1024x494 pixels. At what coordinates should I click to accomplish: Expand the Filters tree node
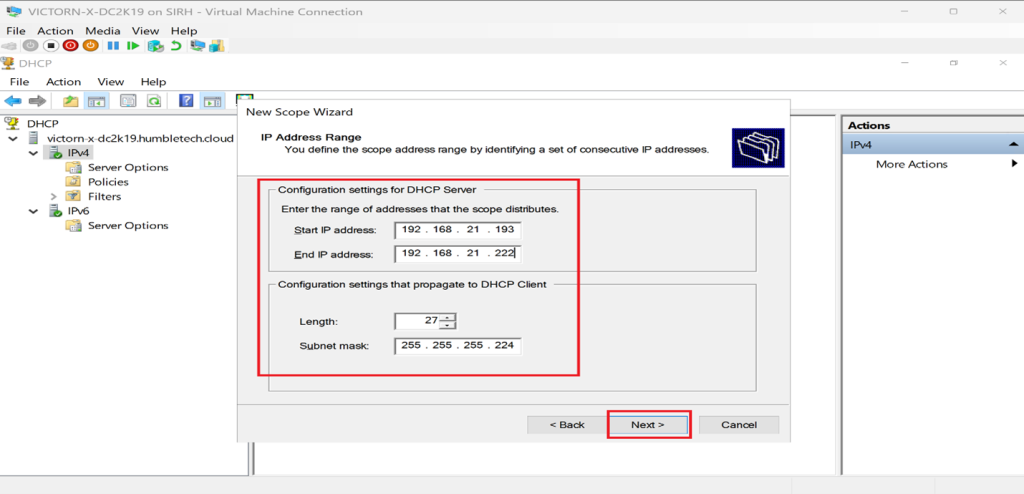click(53, 196)
